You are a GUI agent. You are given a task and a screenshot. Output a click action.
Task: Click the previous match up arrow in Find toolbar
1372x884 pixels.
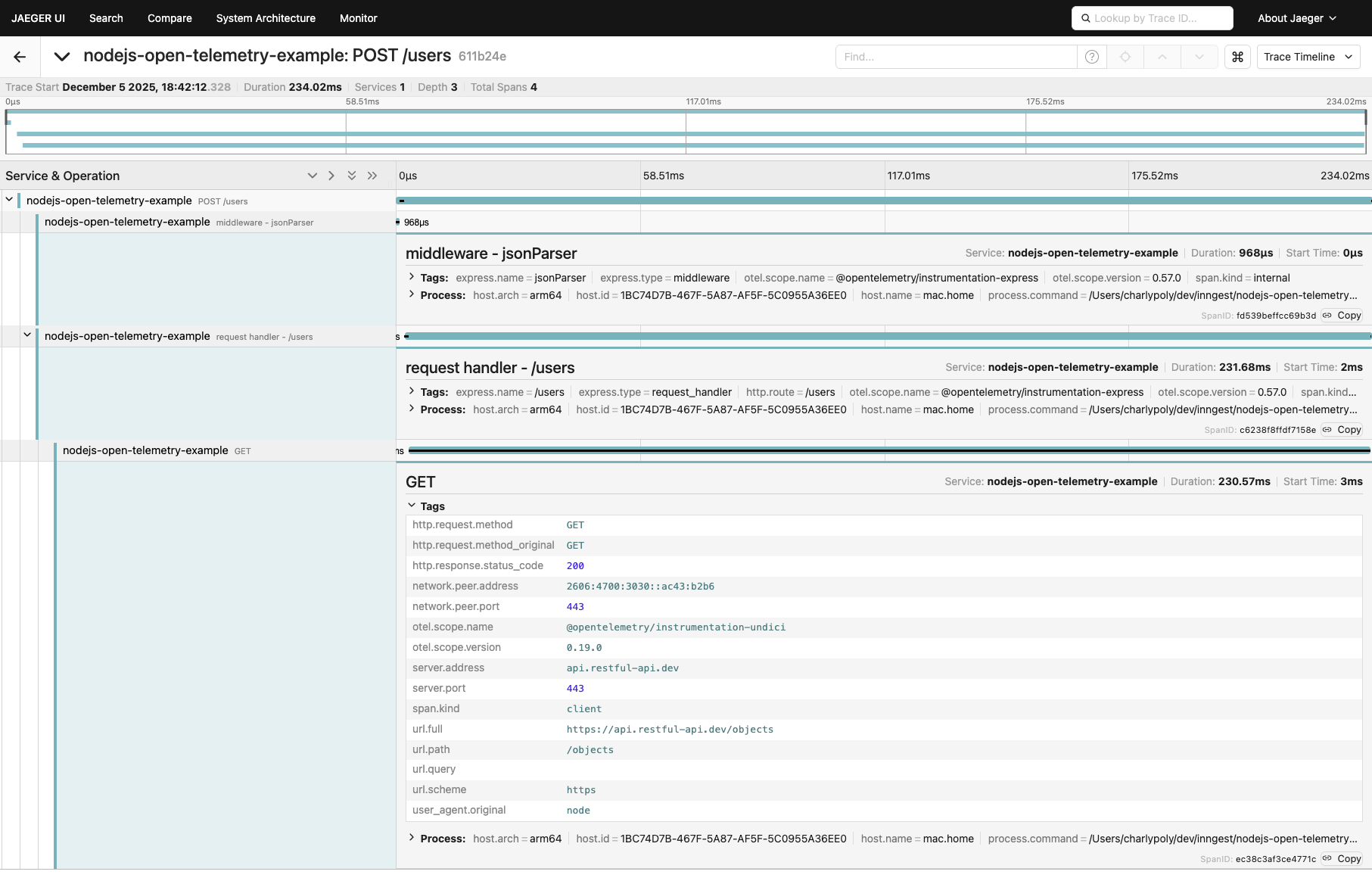[1162, 57]
